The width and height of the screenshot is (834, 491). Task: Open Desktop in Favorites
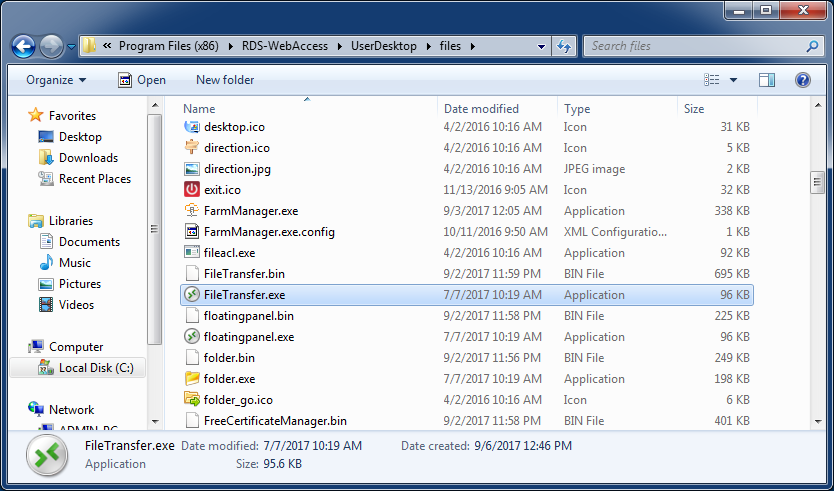[x=80, y=137]
